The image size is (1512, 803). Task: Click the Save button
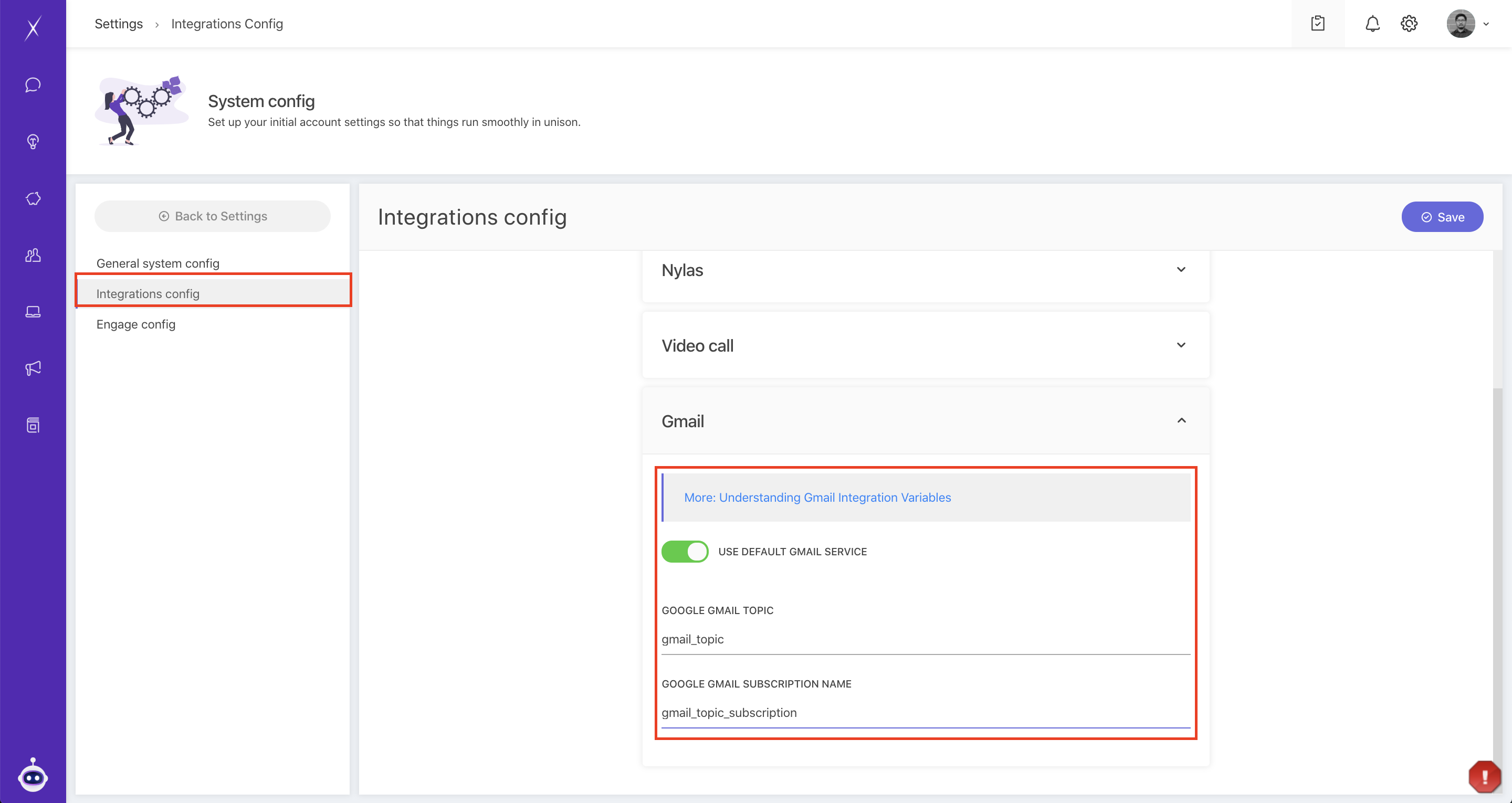[1442, 217]
